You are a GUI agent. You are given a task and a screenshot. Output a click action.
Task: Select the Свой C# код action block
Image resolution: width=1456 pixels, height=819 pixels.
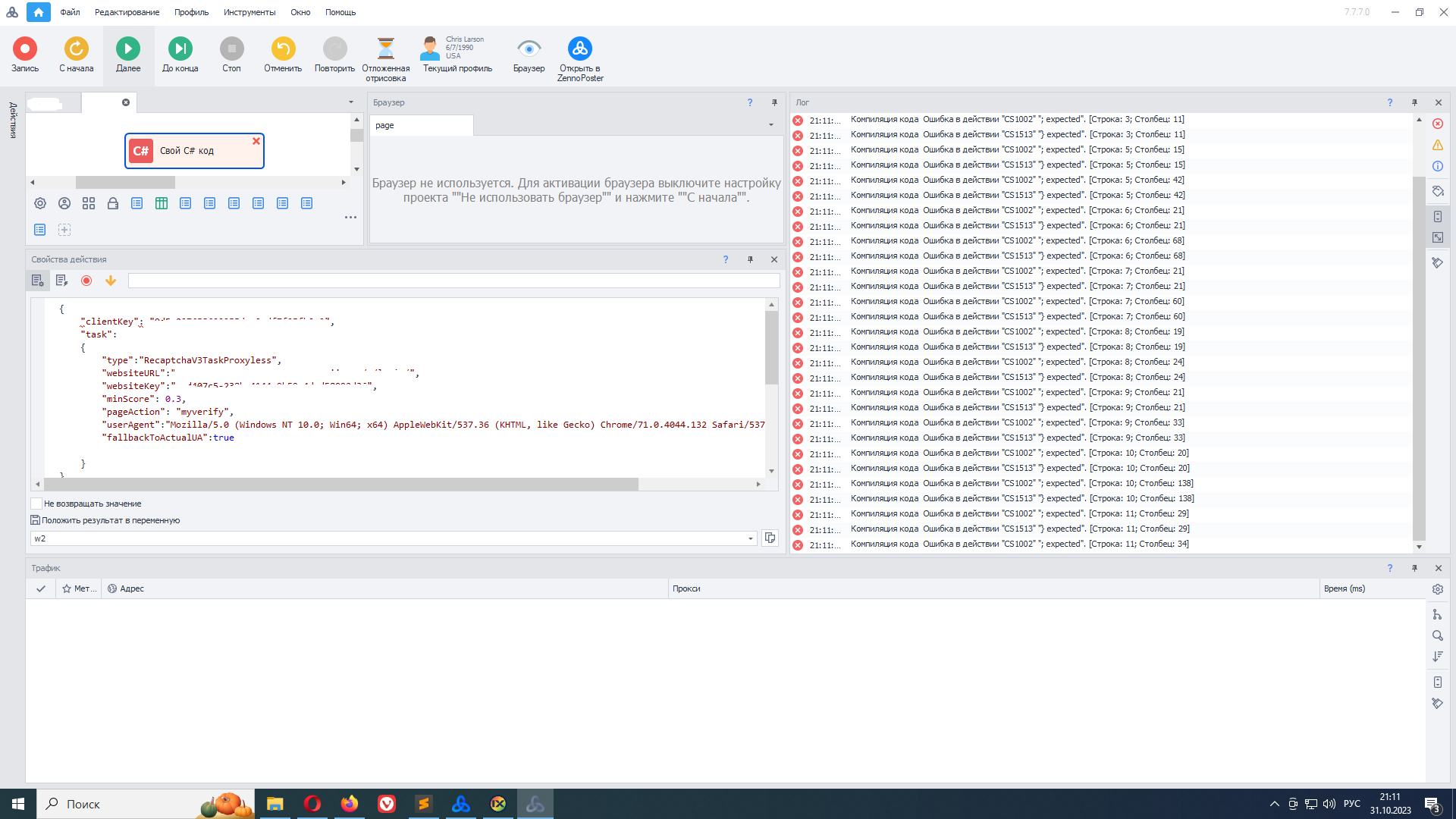coord(194,151)
